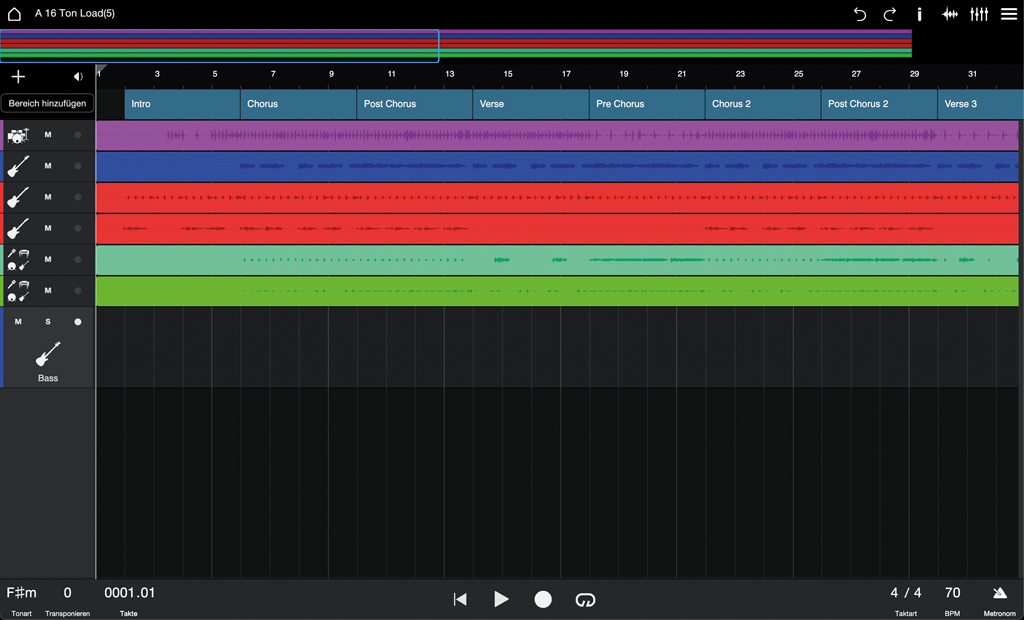Redo the last action
1024x620 pixels.
pyautogui.click(x=889, y=14)
